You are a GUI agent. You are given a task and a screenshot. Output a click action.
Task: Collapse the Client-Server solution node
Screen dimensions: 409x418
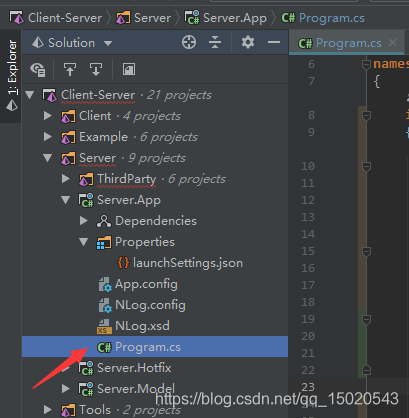click(x=30, y=95)
